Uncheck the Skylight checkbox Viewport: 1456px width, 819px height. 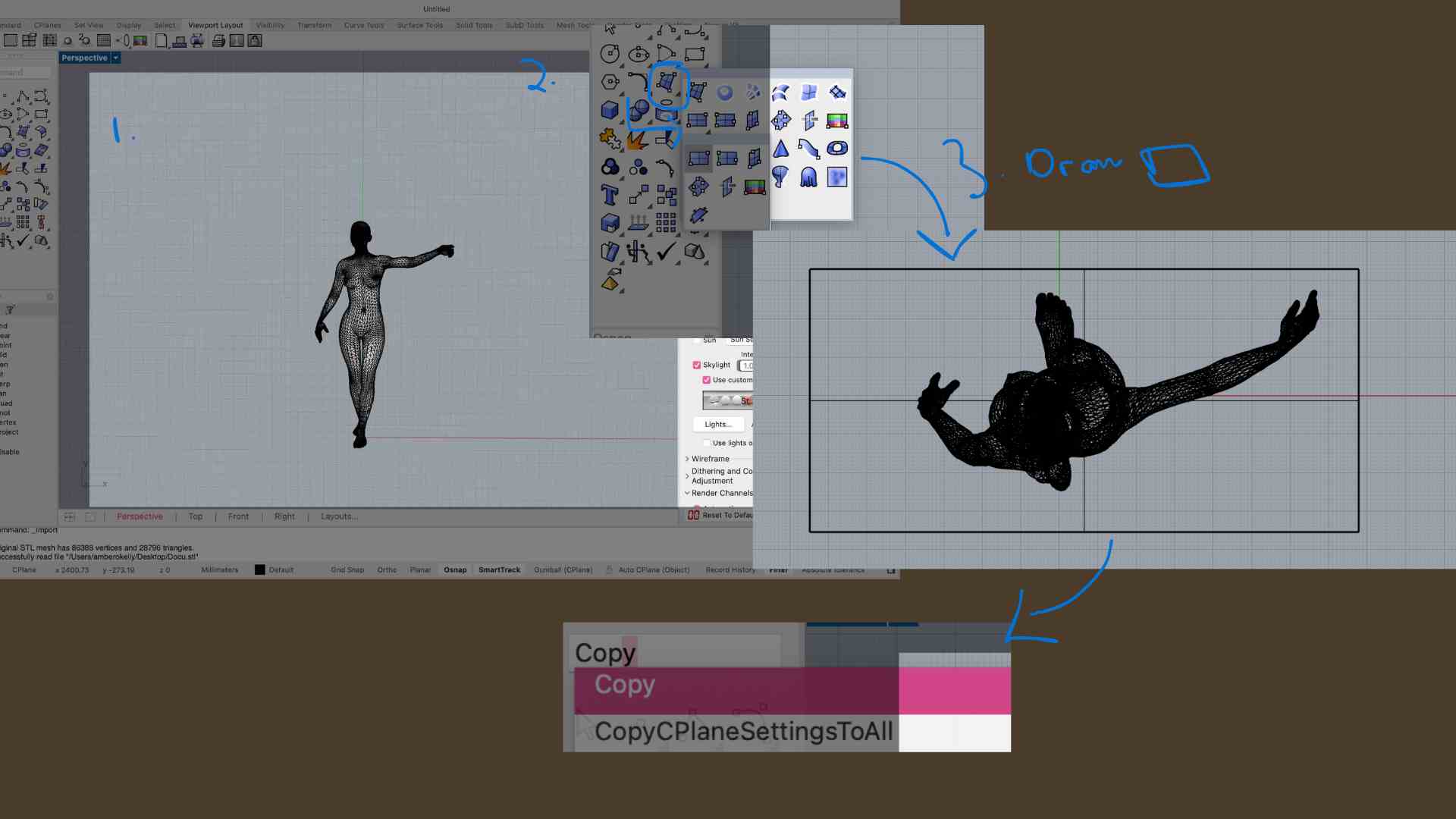pos(696,365)
